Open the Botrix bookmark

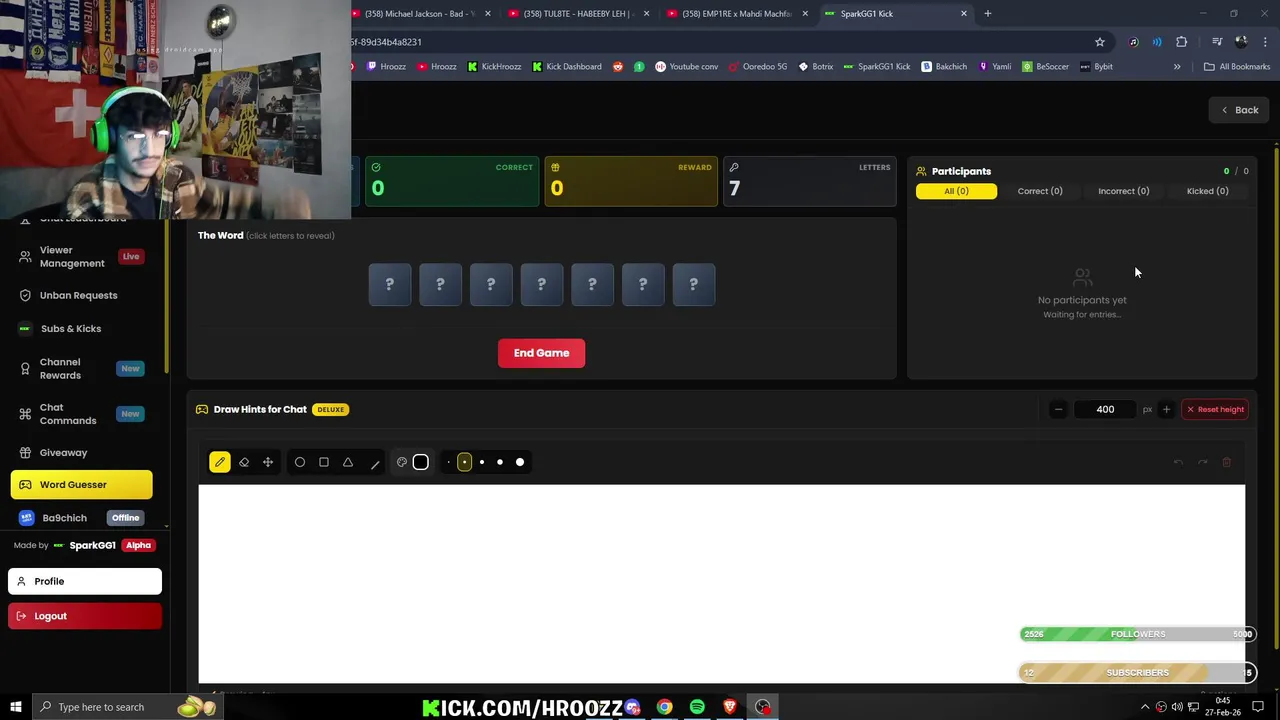pyautogui.click(x=816, y=67)
